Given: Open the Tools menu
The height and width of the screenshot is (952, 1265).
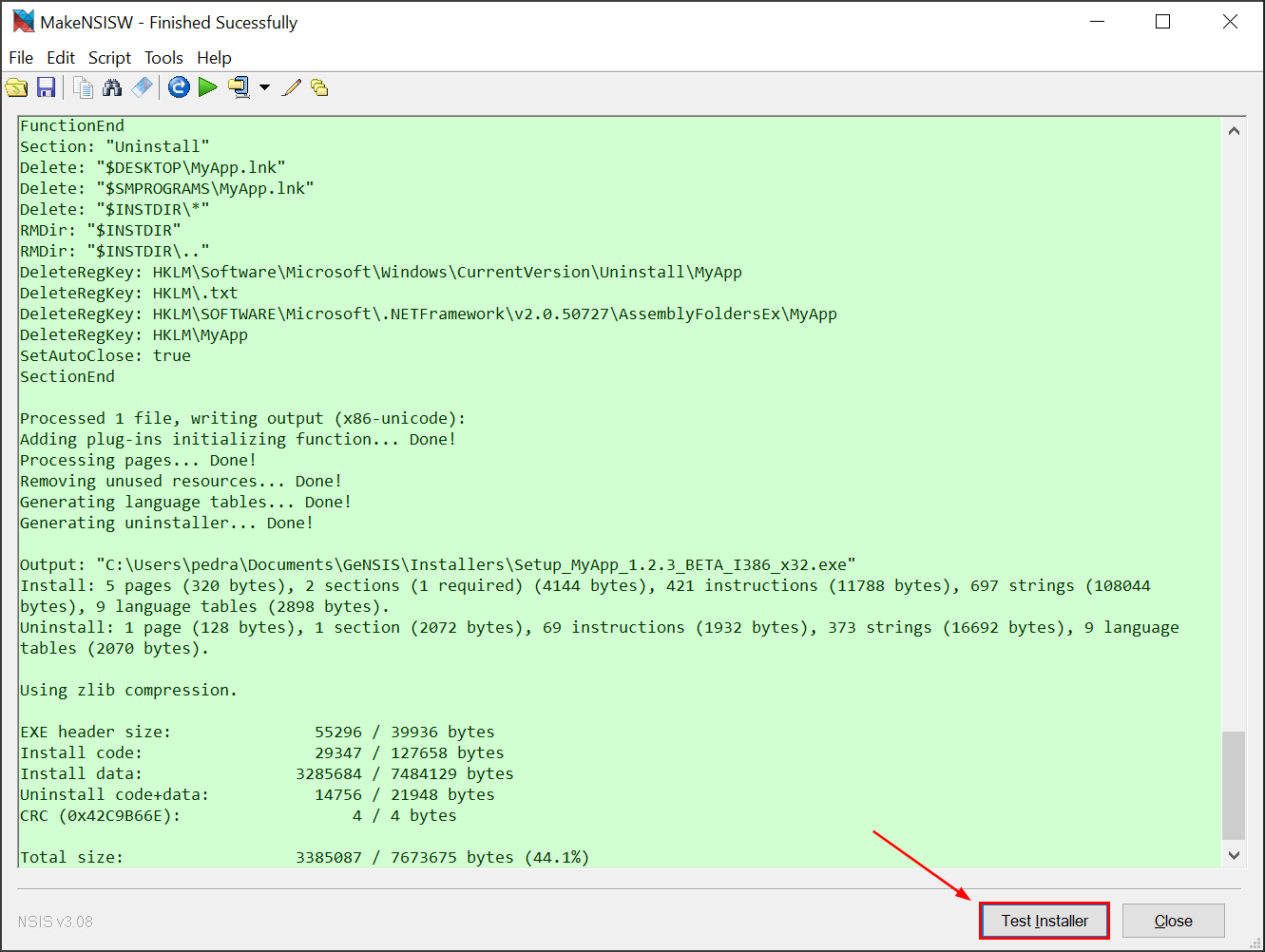Looking at the screenshot, I should pos(163,58).
